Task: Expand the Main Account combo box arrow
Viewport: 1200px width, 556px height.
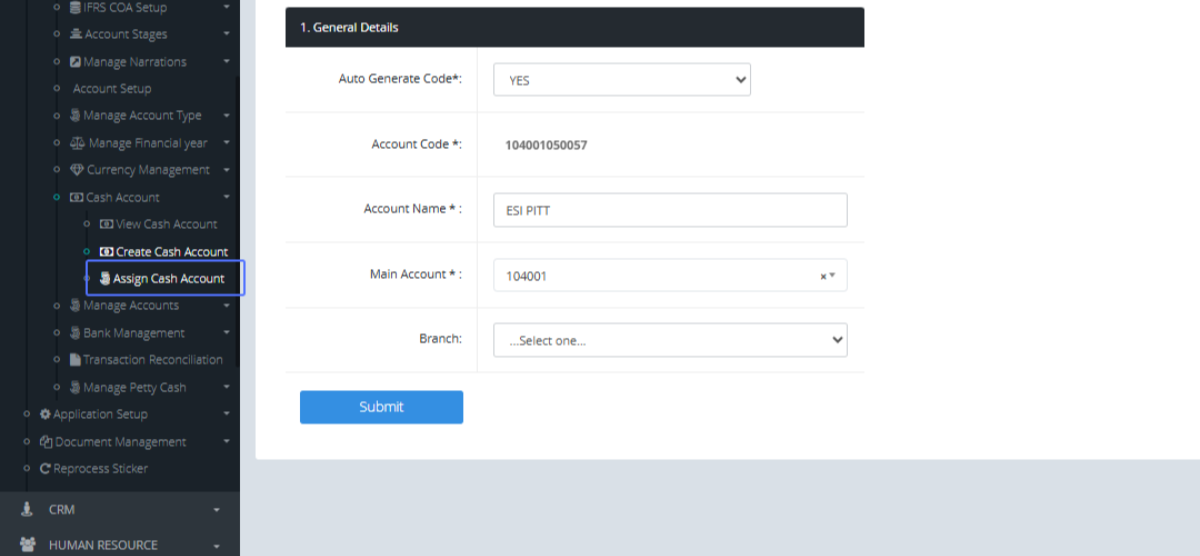Action: pos(833,276)
